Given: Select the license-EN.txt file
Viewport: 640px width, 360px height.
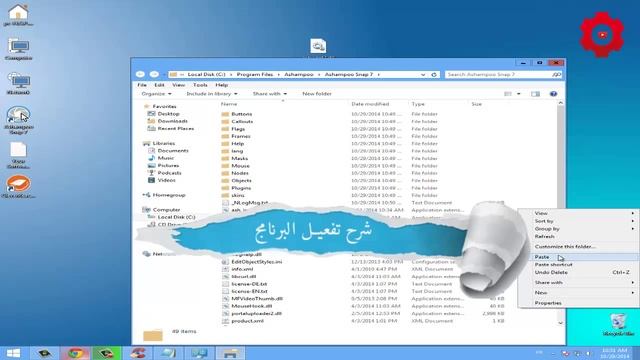Looking at the screenshot, I should [x=249, y=291].
